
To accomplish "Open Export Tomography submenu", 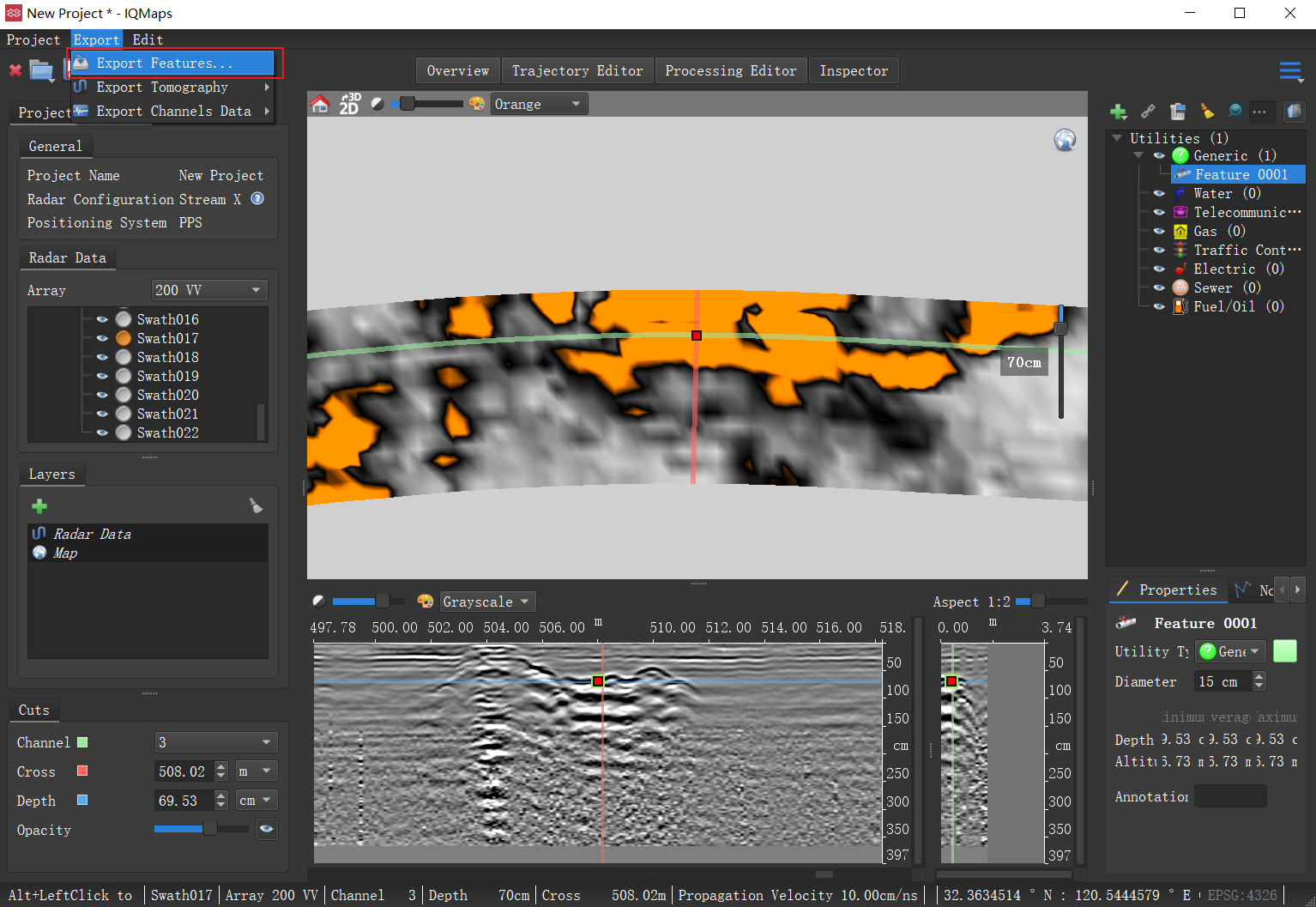I will pos(172,87).
